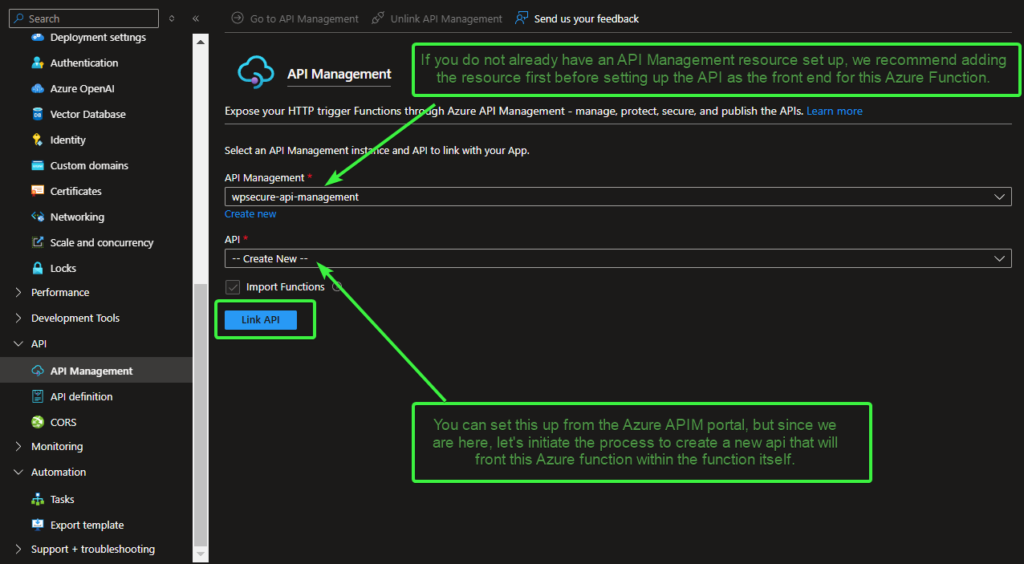Screen dimensions: 1024x564
Task: Collapse the sidebar with double chevron
Action: point(195,19)
